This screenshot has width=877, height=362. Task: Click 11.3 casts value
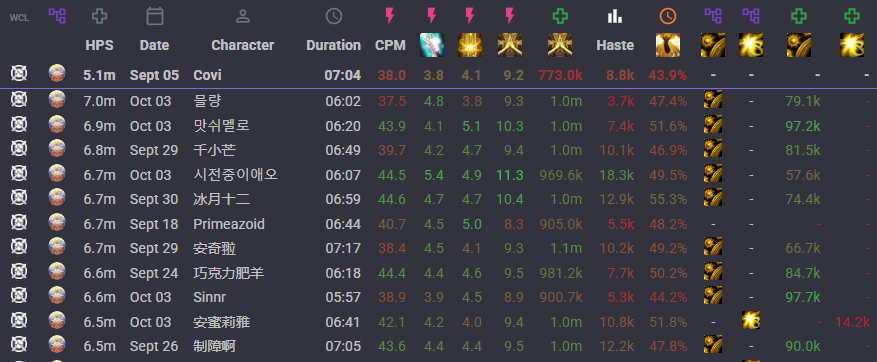(x=510, y=175)
